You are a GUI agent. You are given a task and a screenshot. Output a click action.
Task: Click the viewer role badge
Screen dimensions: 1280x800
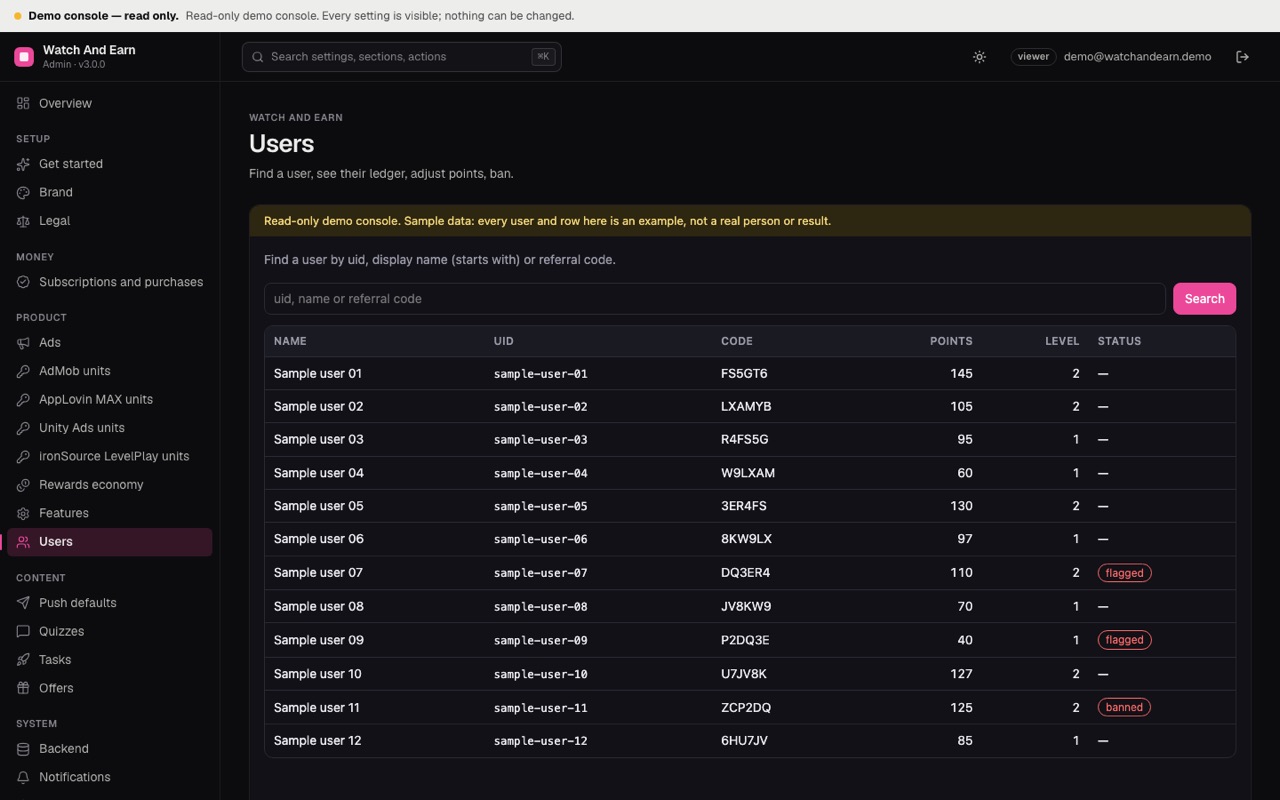[1033, 57]
